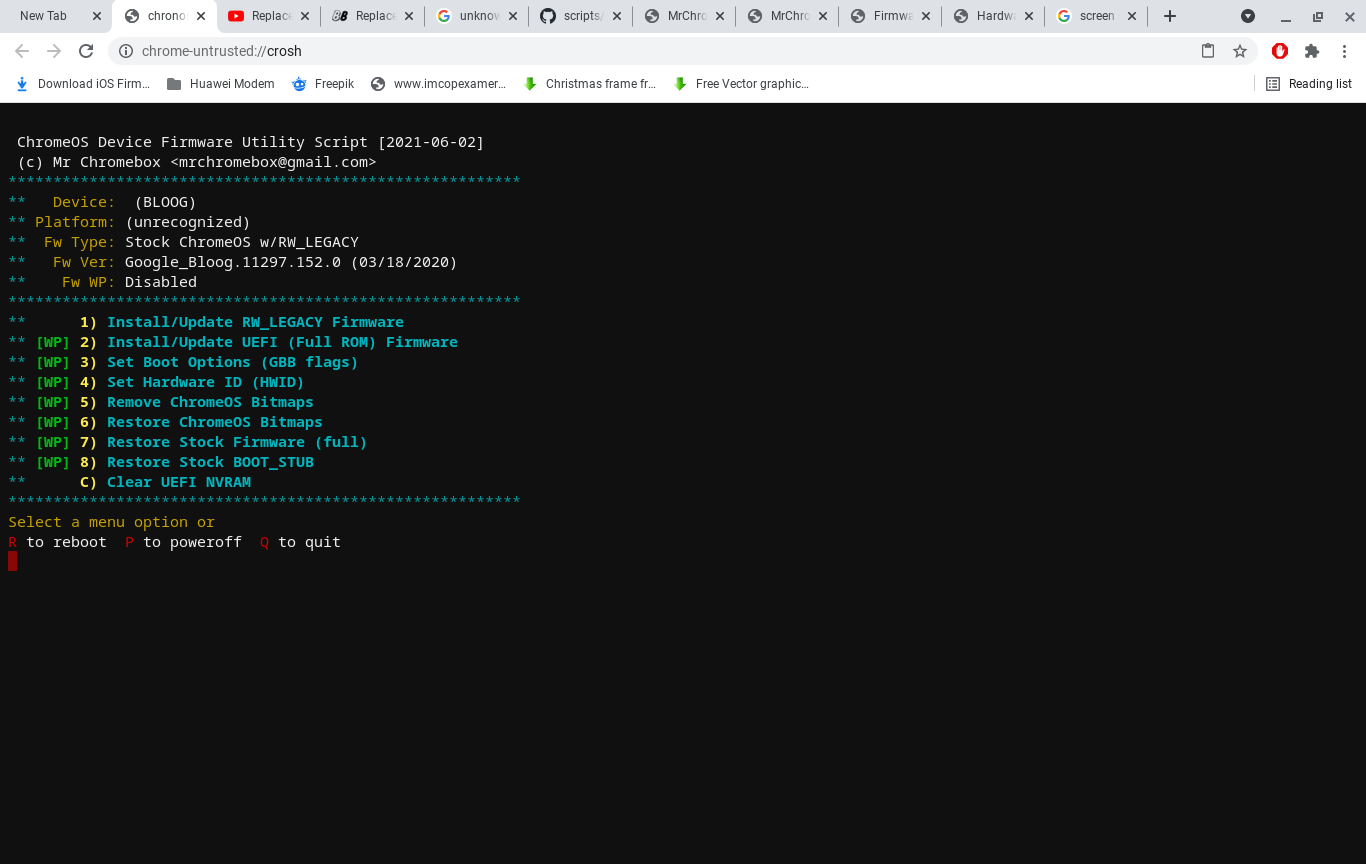Click the 'Install/Update RW_LEGACY Firmware' menu line

255,322
